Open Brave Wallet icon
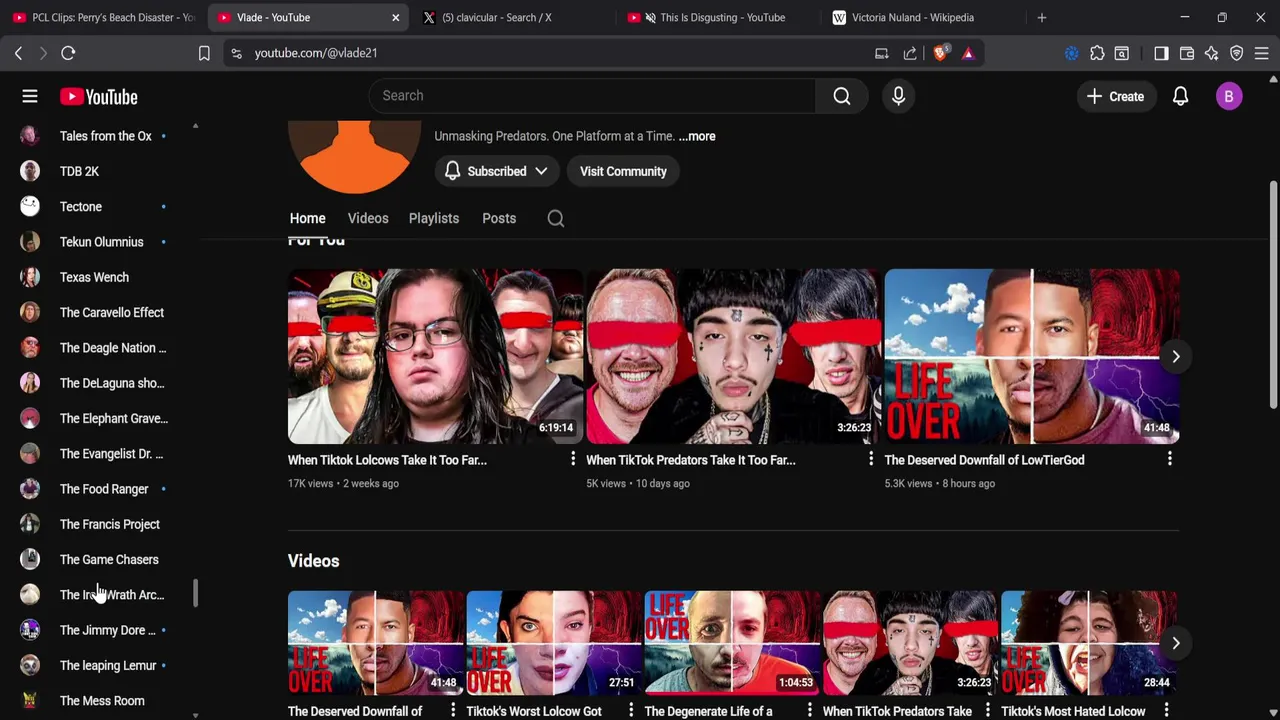The height and width of the screenshot is (720, 1280). [1187, 53]
